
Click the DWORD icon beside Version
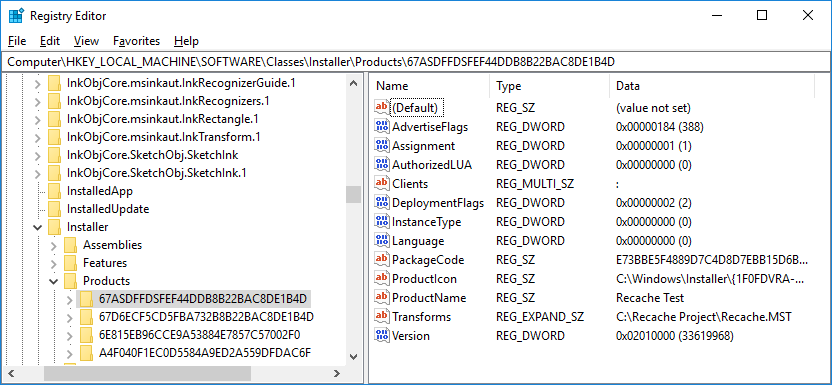pos(382,336)
